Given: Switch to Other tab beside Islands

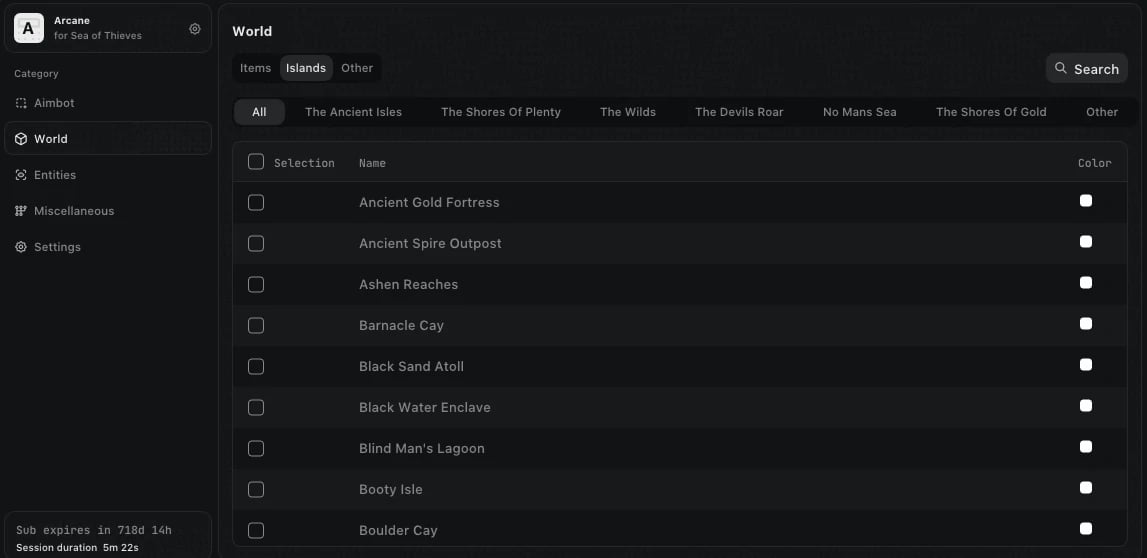Looking at the screenshot, I should pyautogui.click(x=357, y=68).
